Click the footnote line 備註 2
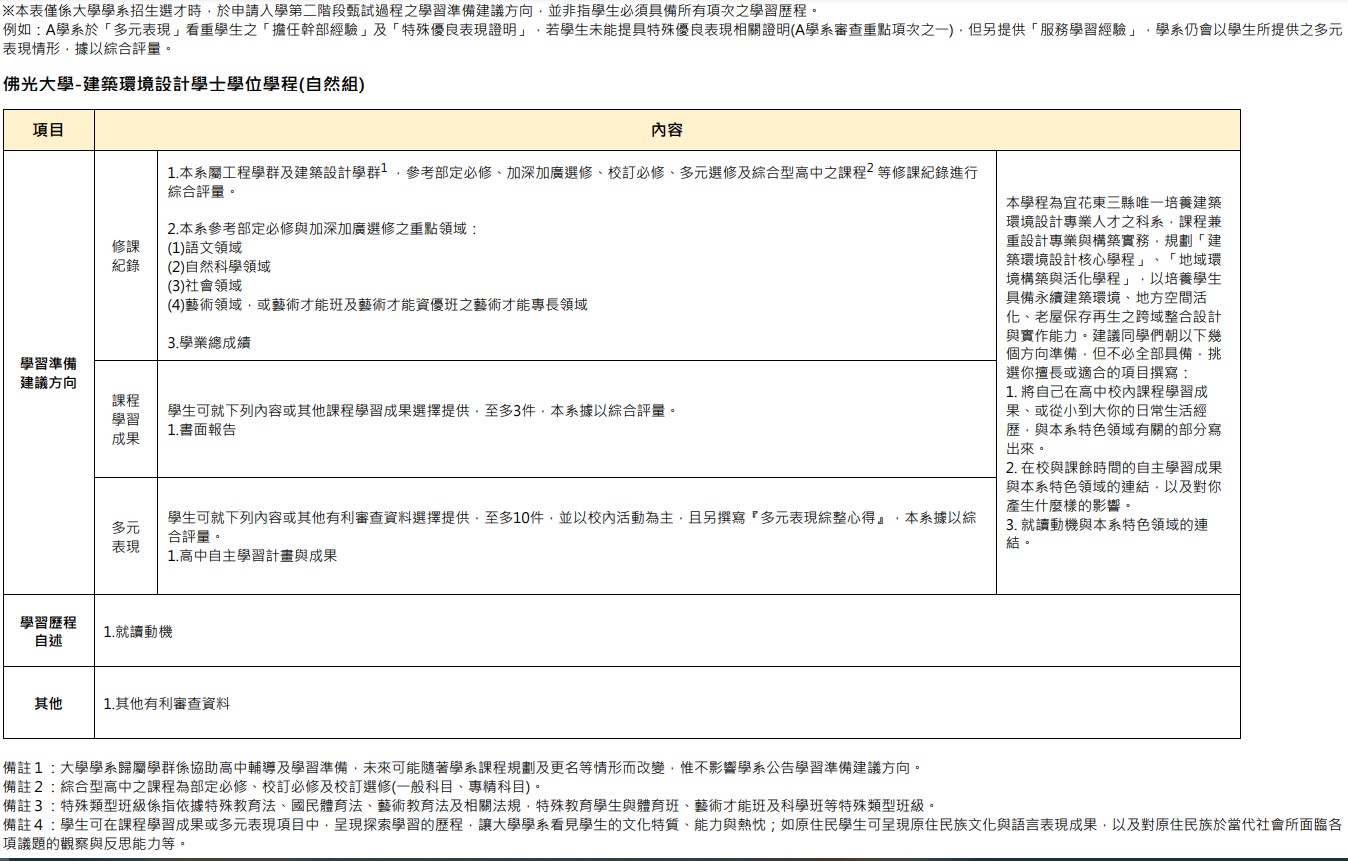The height and width of the screenshot is (861, 1348). click(x=272, y=786)
